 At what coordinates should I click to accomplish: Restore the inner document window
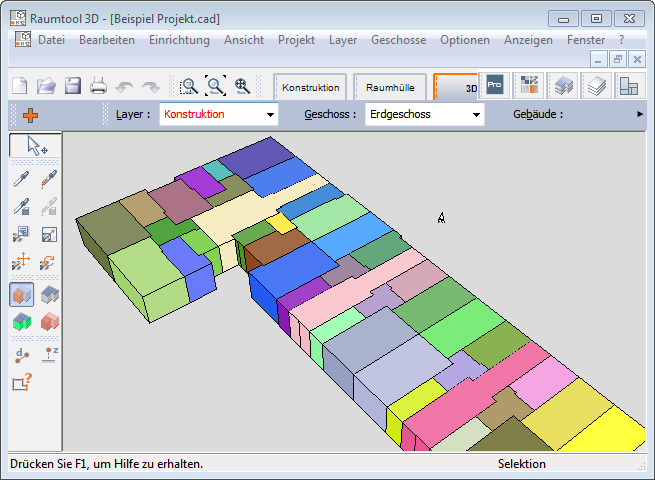pos(618,59)
